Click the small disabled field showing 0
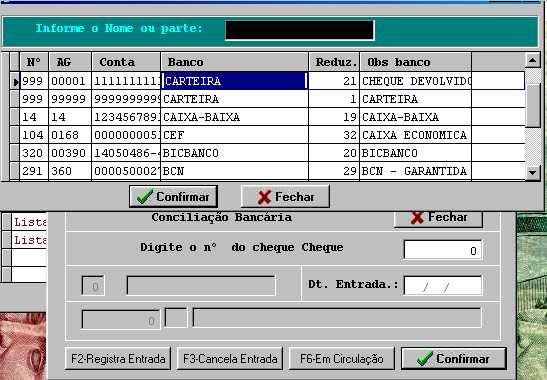 [x=93, y=286]
